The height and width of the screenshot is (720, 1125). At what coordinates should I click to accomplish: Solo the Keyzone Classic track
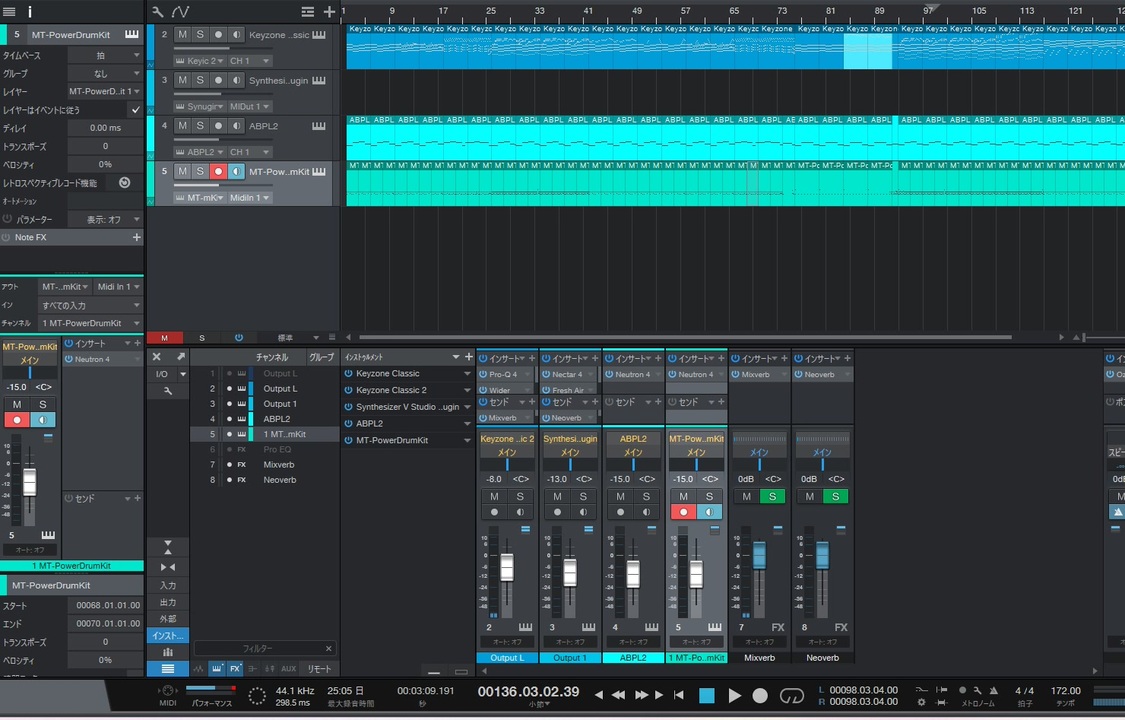(200, 35)
